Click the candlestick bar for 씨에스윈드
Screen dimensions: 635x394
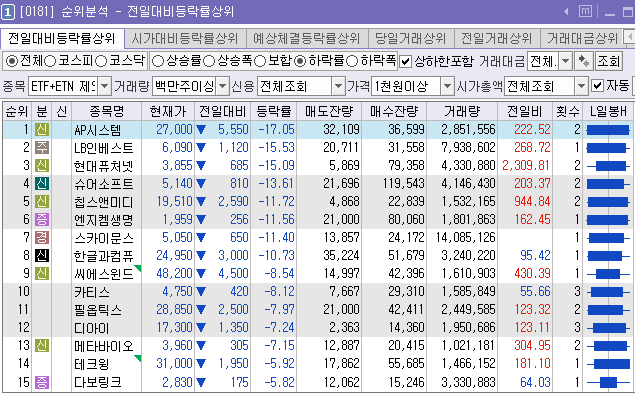(607, 274)
